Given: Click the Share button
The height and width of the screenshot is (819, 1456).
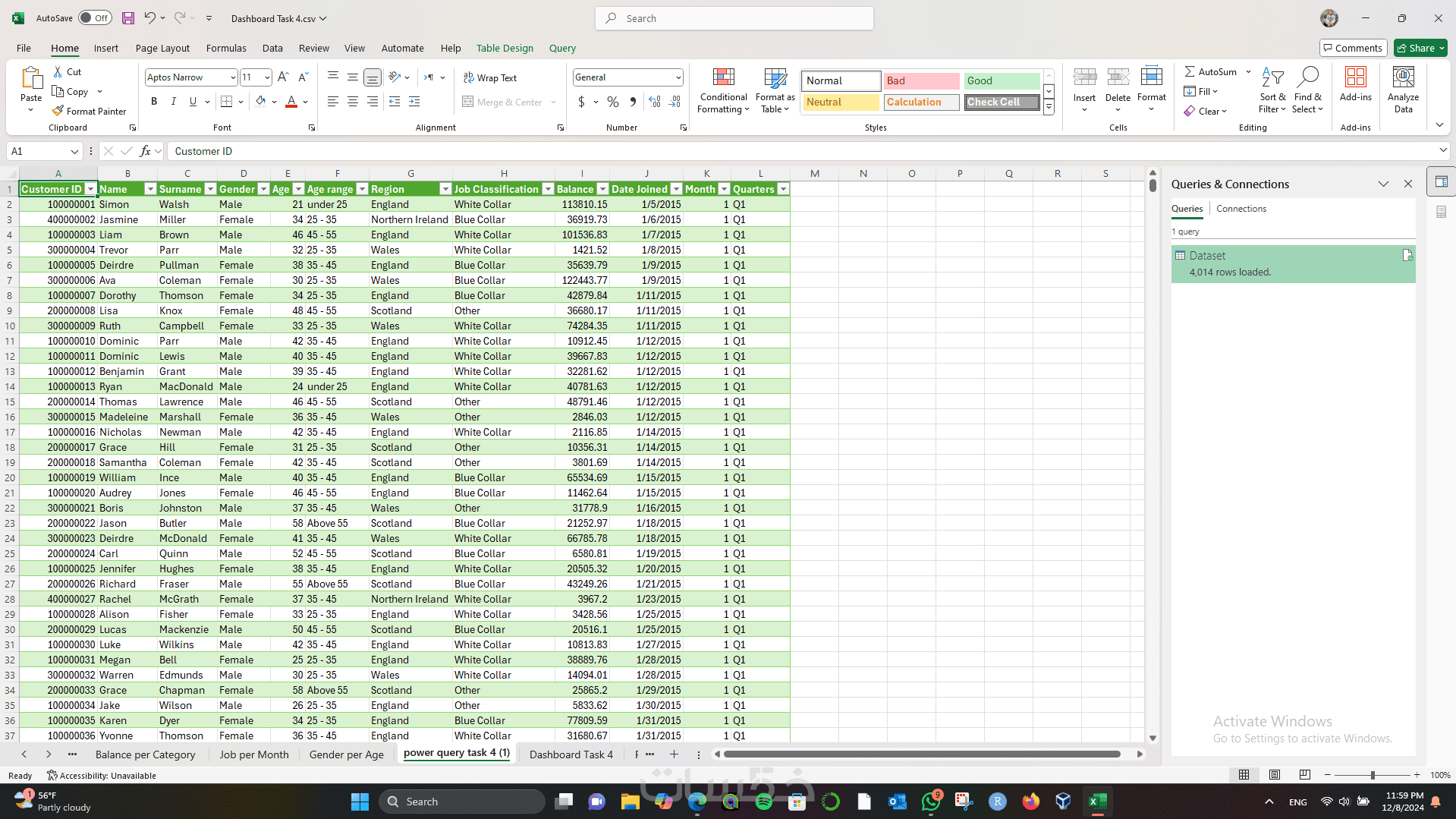Looking at the screenshot, I should coord(1418,48).
